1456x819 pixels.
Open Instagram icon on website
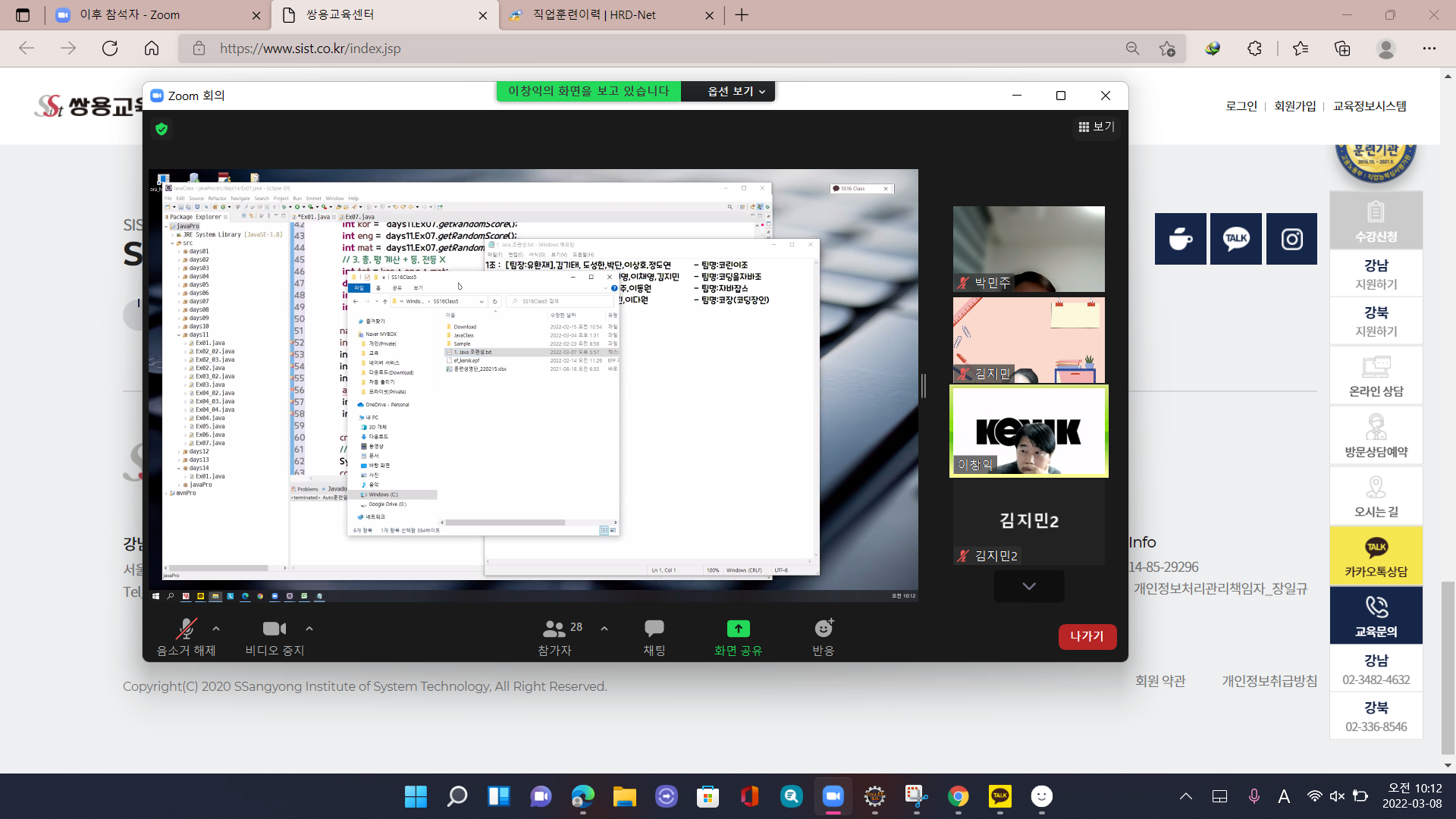pos(1291,239)
